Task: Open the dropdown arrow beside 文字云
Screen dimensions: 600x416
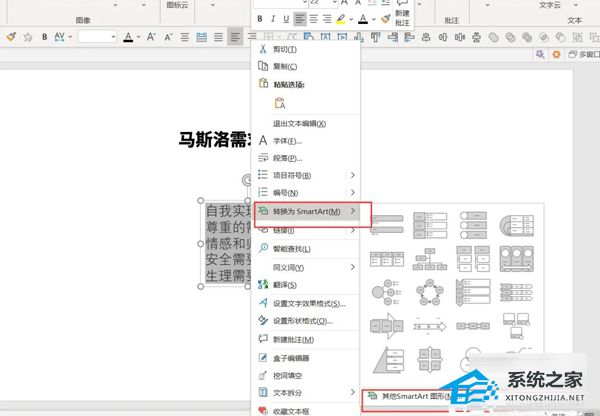Action: tap(576, 5)
